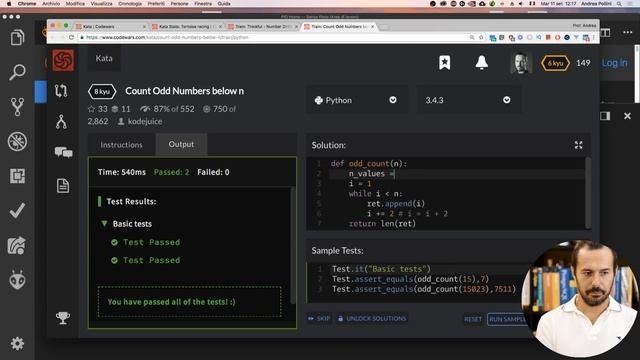Click the 6 kyu rank badge

point(555,63)
